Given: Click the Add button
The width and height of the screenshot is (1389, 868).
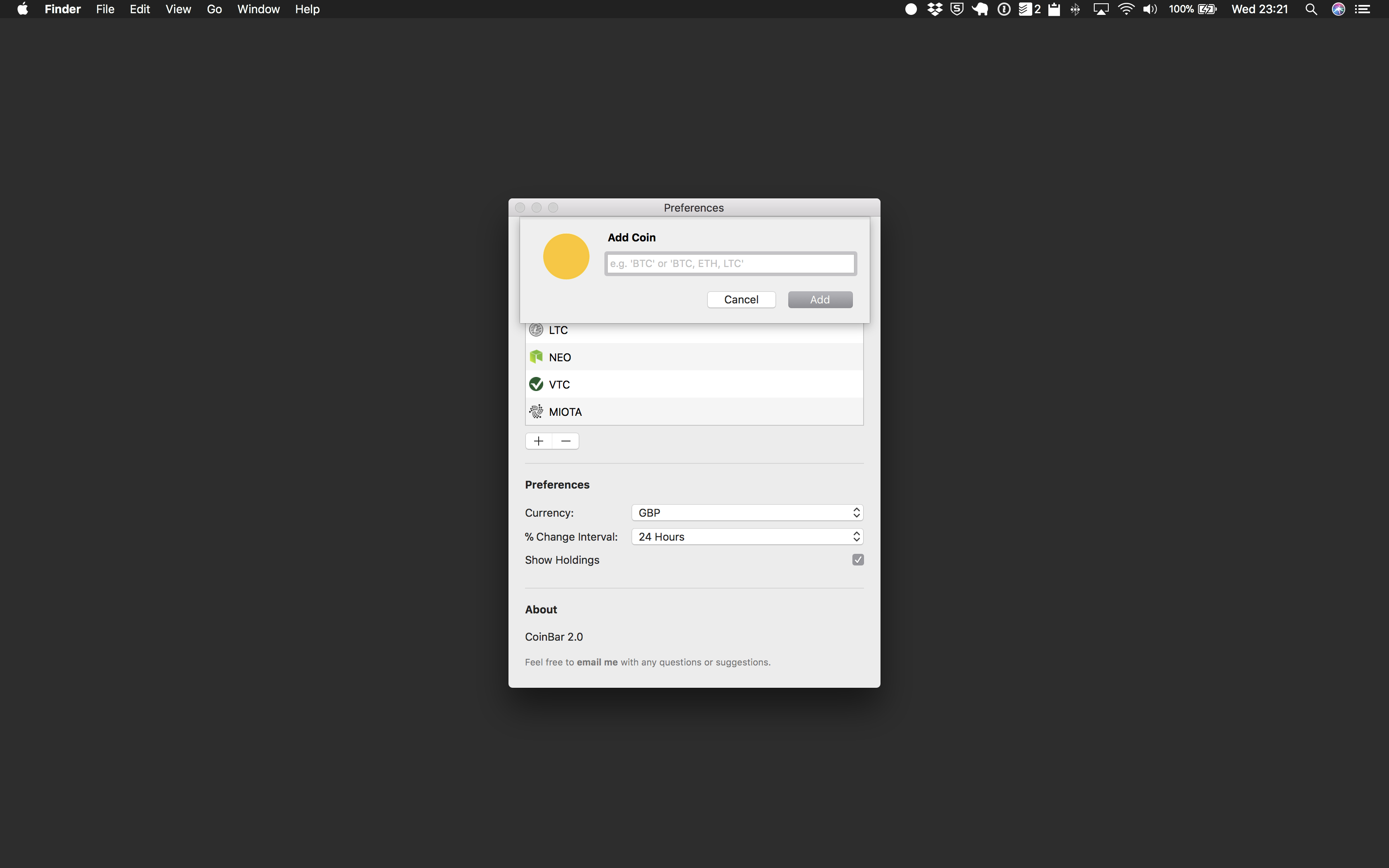Looking at the screenshot, I should (x=820, y=300).
